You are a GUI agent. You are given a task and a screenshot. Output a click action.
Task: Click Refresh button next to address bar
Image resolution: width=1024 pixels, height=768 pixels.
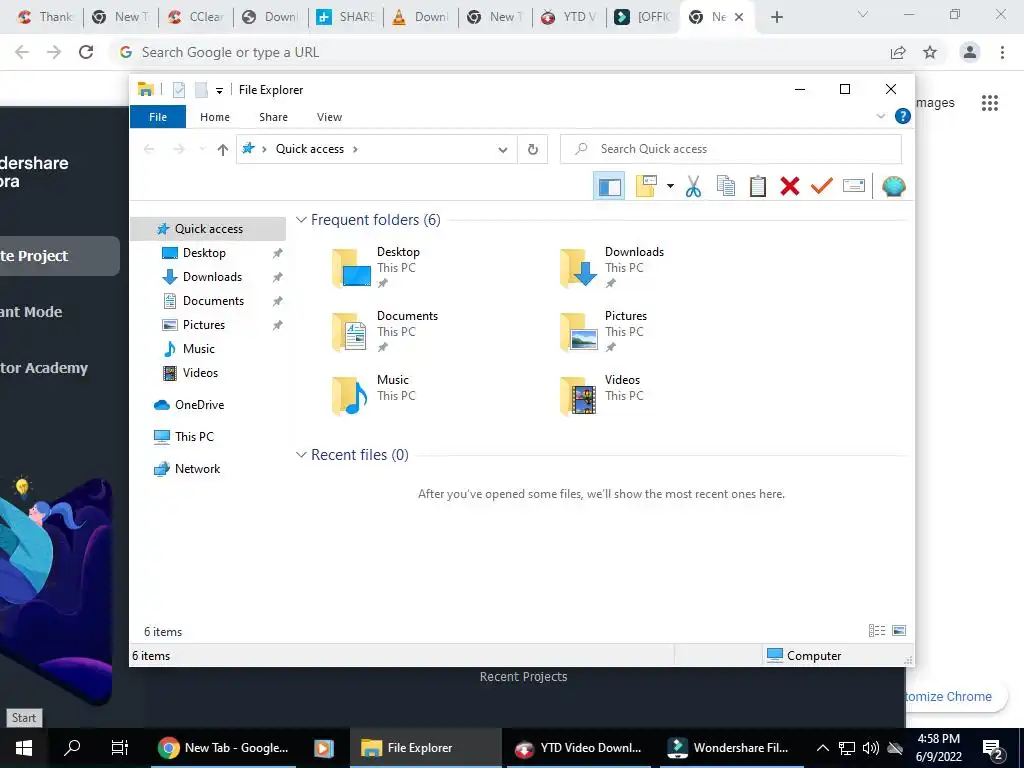click(x=533, y=150)
